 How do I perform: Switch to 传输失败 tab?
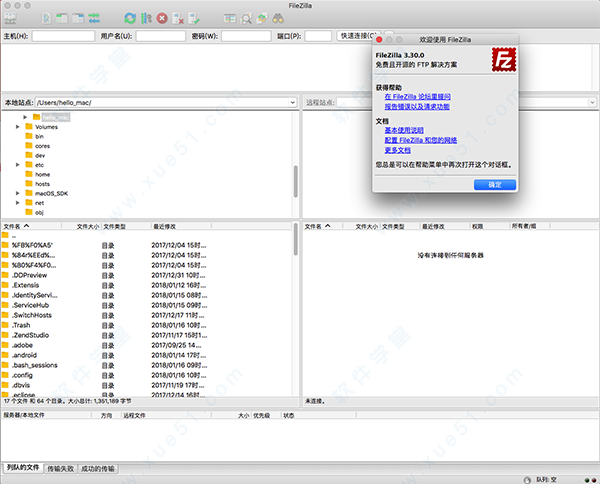click(x=60, y=469)
